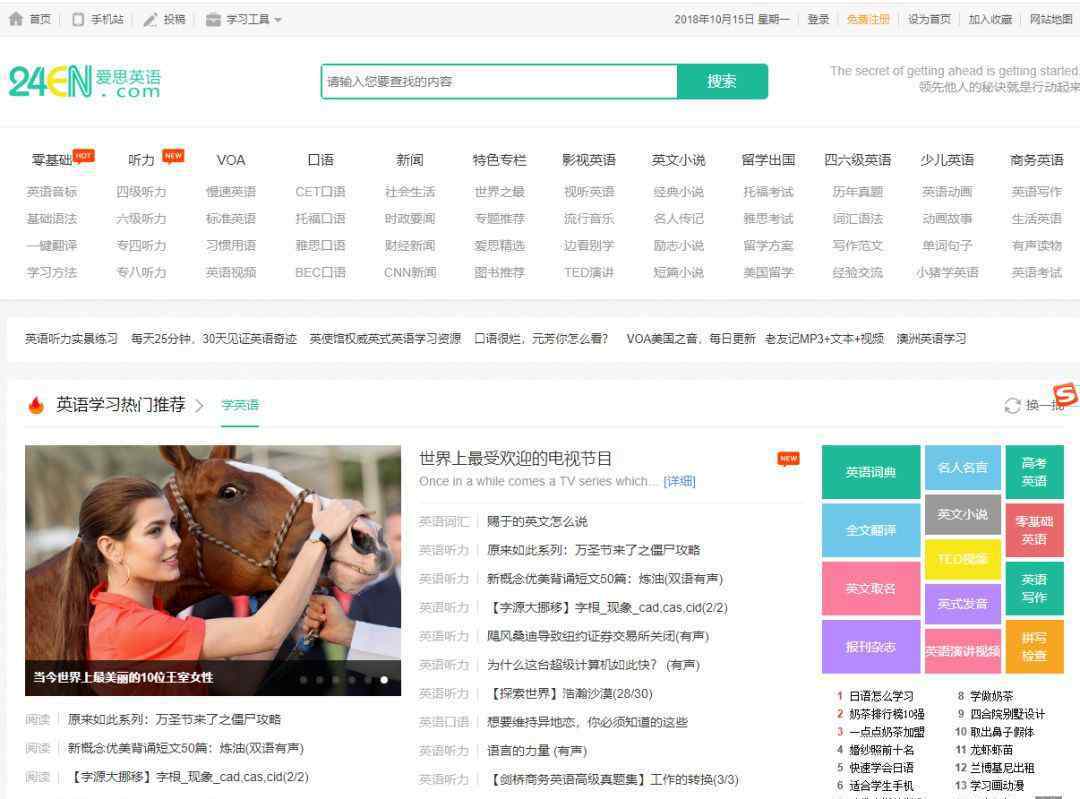Click the orange 免费注册 link
The width and height of the screenshot is (1080, 799).
point(867,19)
